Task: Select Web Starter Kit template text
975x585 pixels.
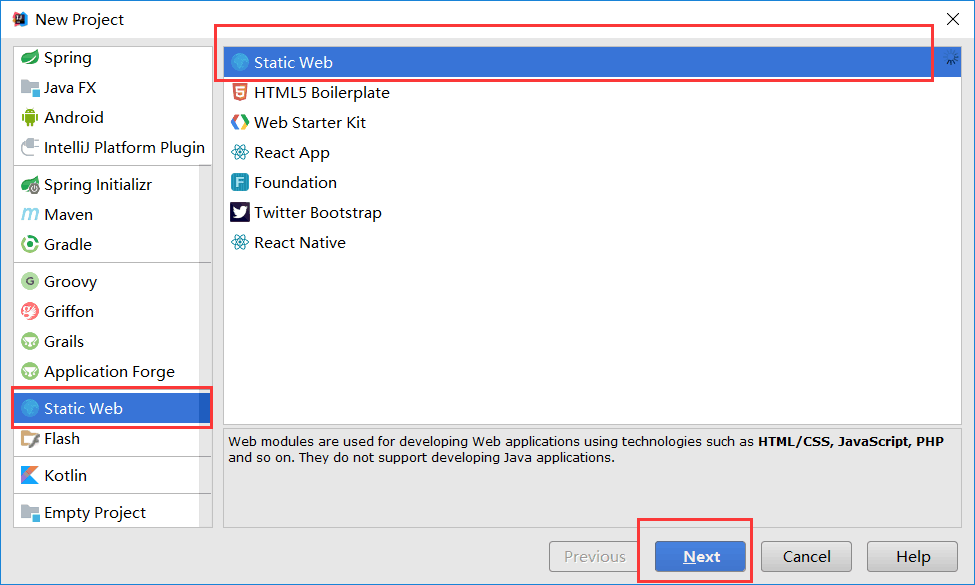Action: tap(310, 122)
